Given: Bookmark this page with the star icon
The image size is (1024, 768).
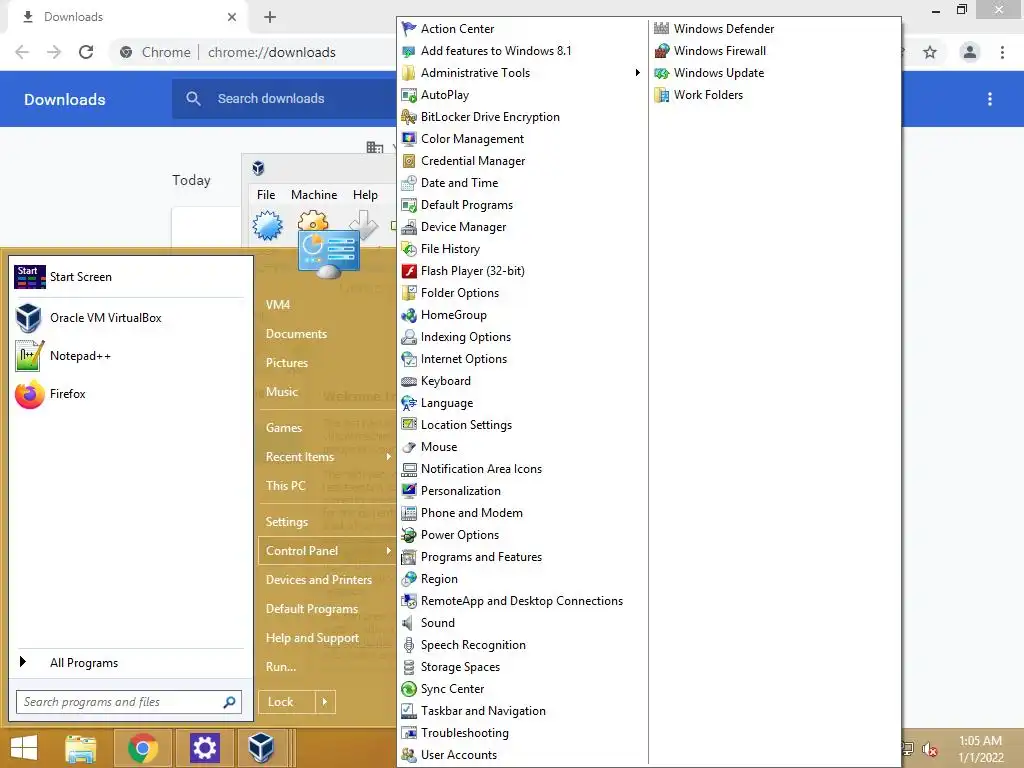Looking at the screenshot, I should (x=930, y=52).
